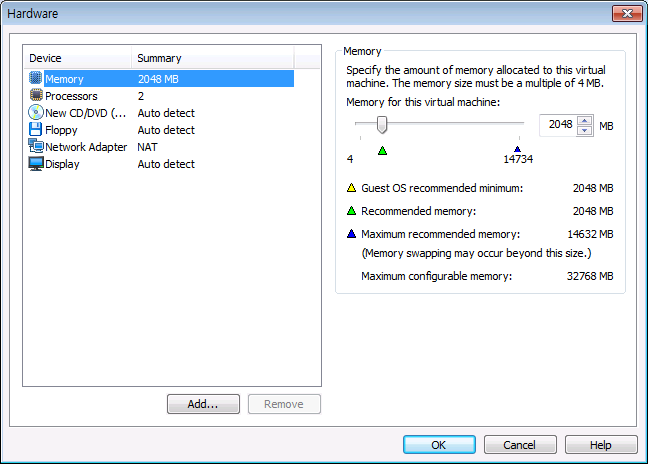The image size is (648, 464).
Task: Decrease memory with spinner down arrow
Action: click(584, 130)
